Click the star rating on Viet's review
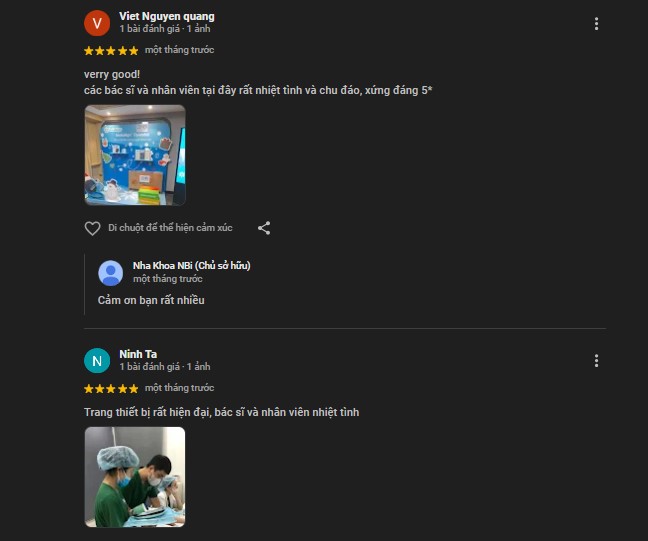This screenshot has height=541, width=648. (111, 51)
